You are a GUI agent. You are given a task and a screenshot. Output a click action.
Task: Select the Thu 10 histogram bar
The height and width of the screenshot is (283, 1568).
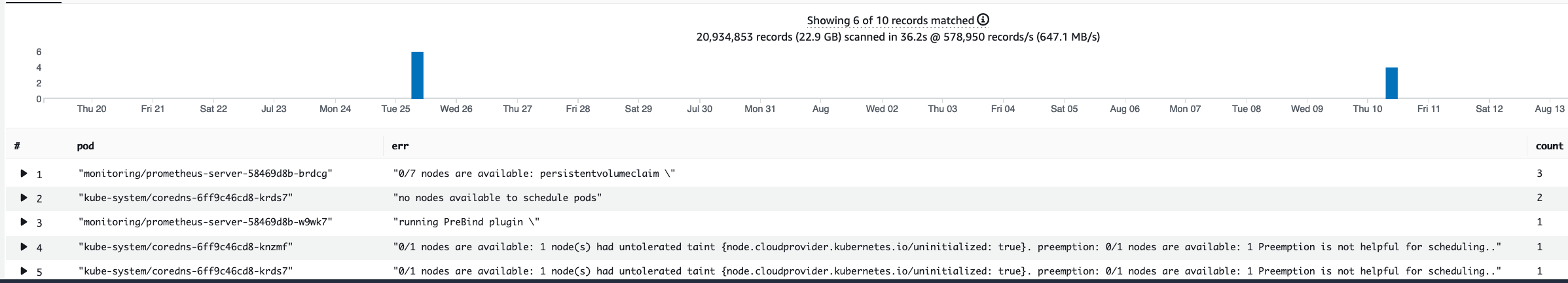point(1391,83)
